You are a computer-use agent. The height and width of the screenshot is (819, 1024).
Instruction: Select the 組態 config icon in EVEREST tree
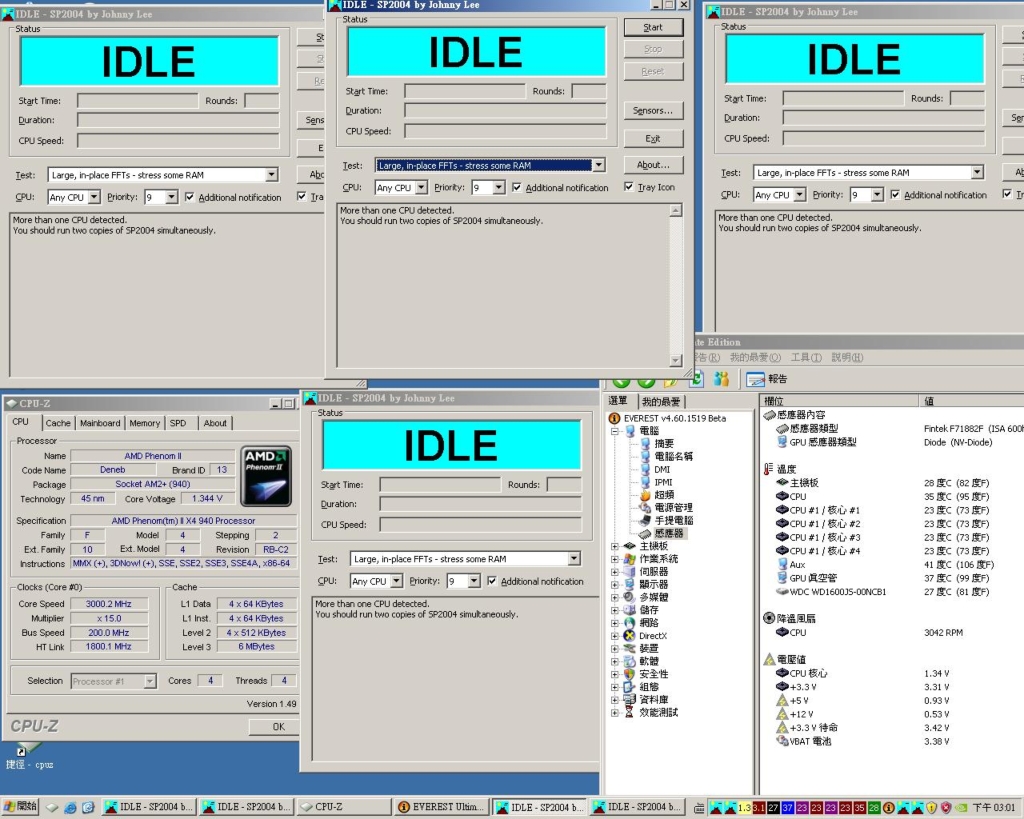pyautogui.click(x=630, y=687)
